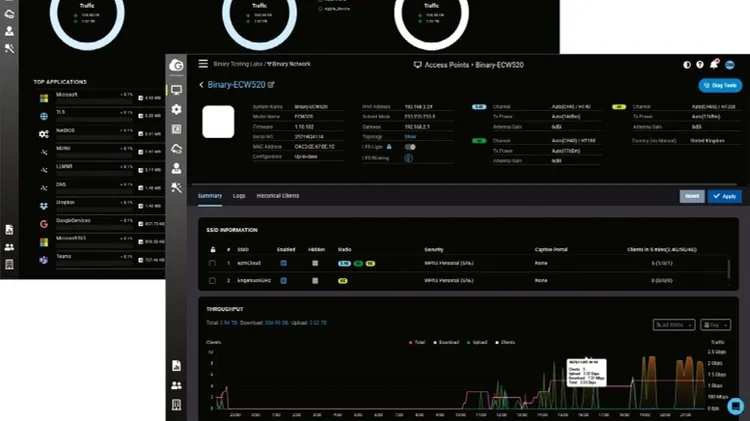This screenshot has height=421, width=750.
Task: Select checkbox for the first SSID row
Action: point(212,263)
